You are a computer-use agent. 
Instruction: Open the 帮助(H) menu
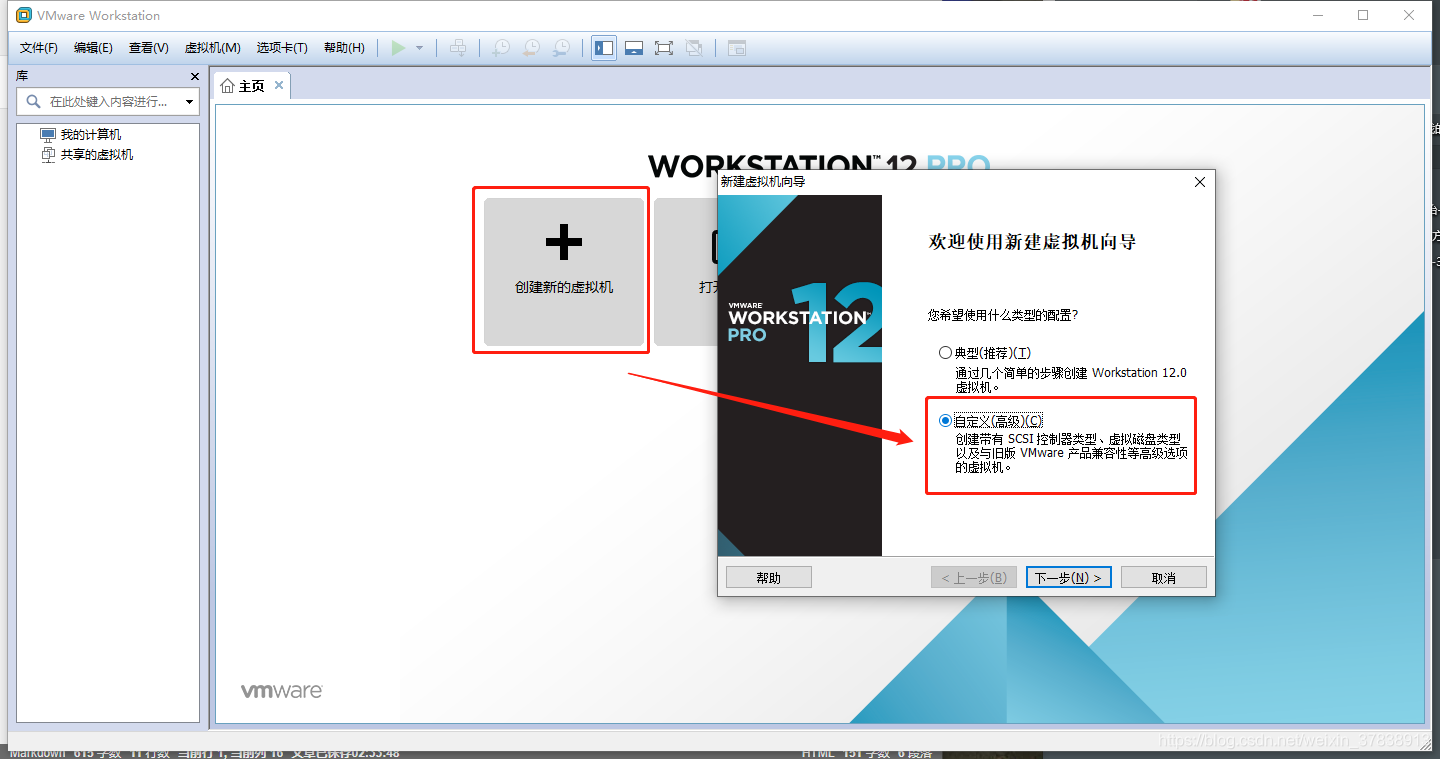[344, 48]
